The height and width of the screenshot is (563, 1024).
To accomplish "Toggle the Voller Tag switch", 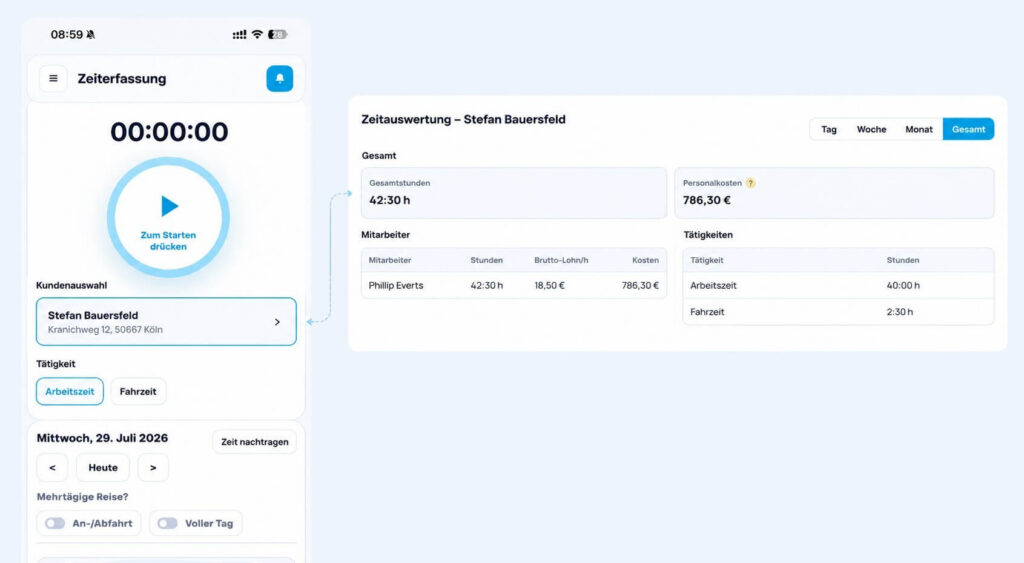I will [x=167, y=523].
